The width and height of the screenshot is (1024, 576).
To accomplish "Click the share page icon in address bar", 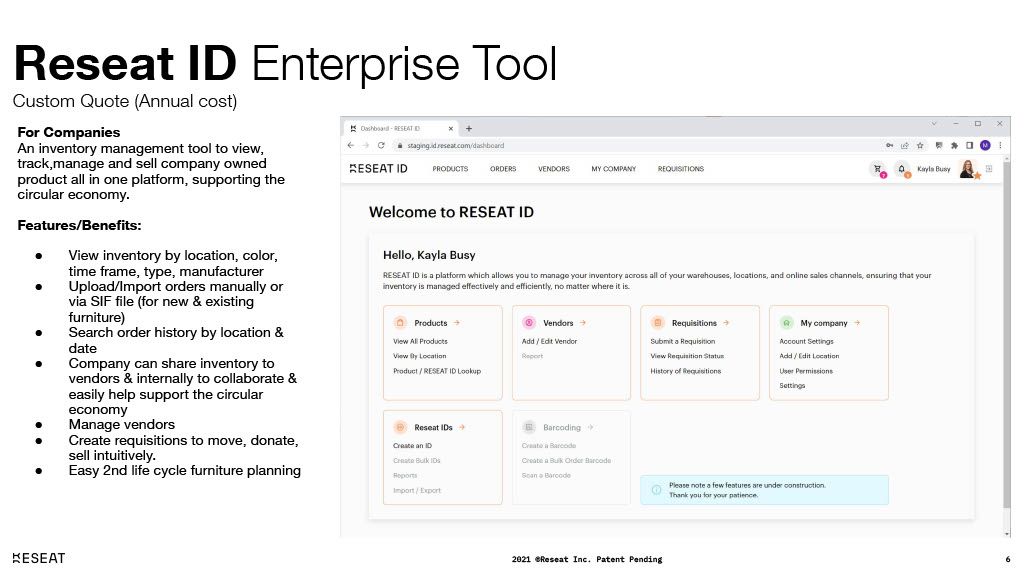I will coord(904,146).
